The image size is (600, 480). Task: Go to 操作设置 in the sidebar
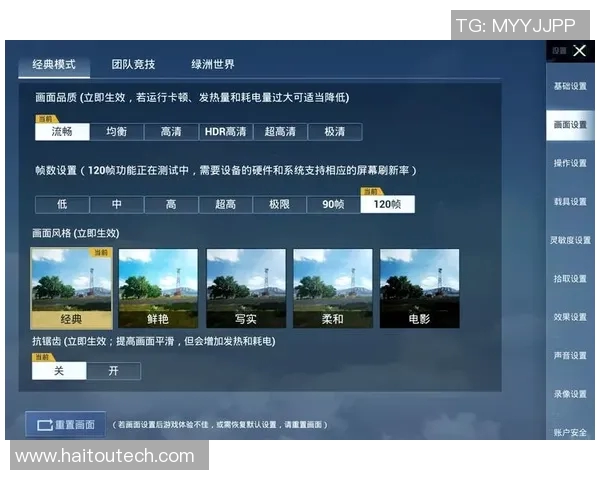pyautogui.click(x=570, y=163)
